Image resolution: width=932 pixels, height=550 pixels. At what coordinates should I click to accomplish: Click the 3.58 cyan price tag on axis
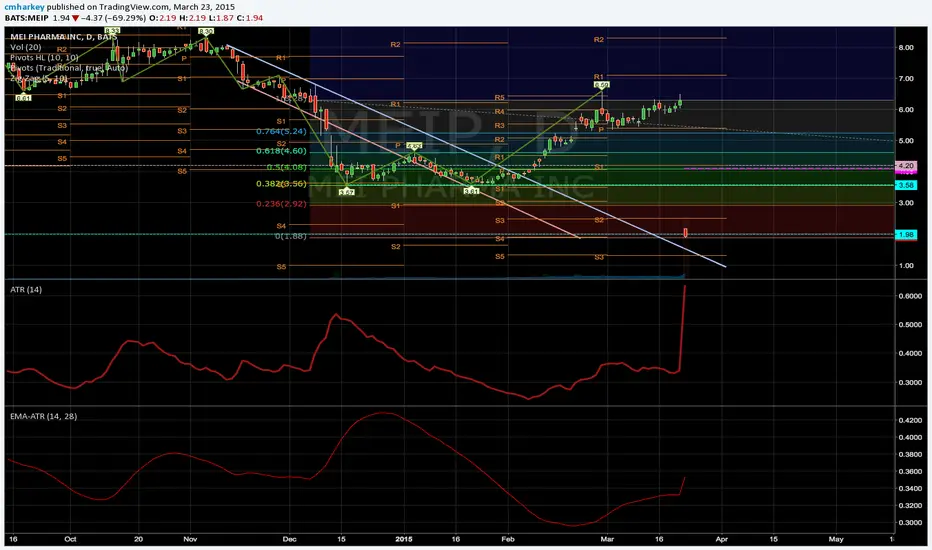coord(906,186)
